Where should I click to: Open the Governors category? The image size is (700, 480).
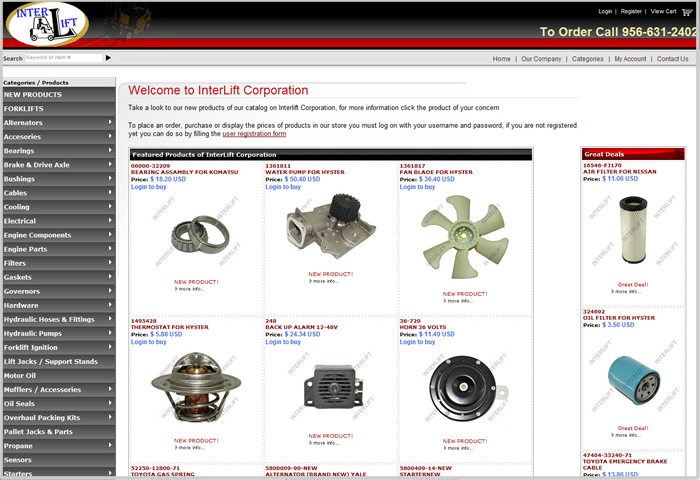pyautogui.click(x=58, y=291)
